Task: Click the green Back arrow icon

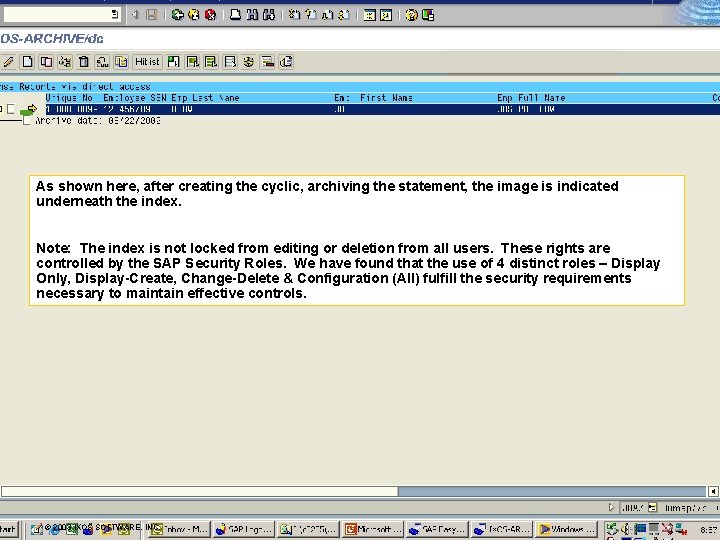Action: tap(178, 15)
